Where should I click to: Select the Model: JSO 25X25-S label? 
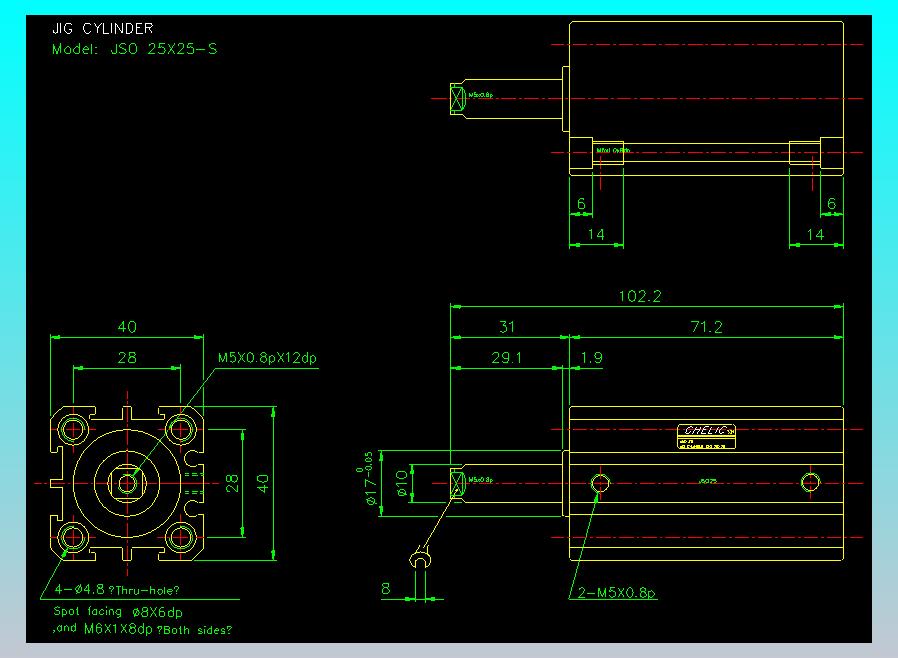[x=134, y=48]
